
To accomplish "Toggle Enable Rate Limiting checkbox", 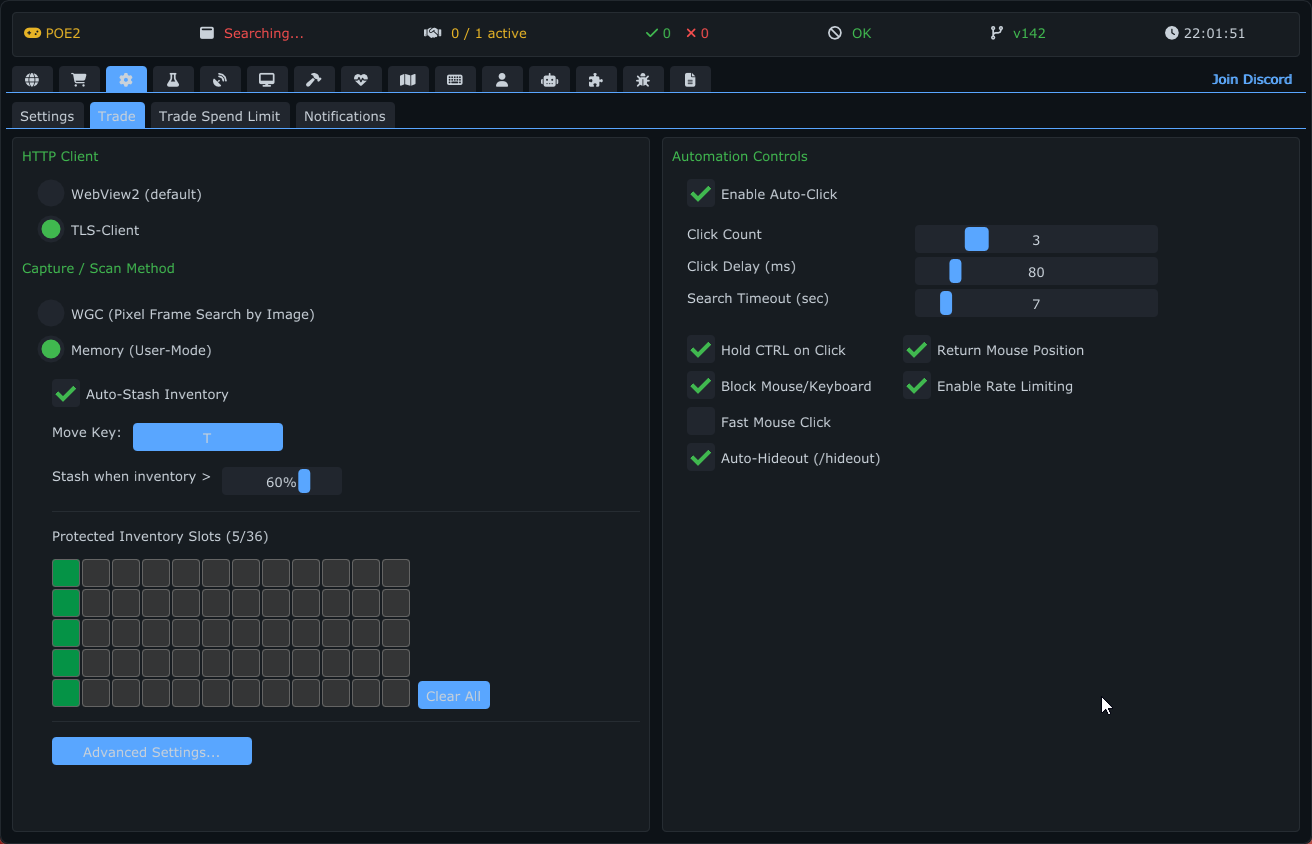I will (917, 386).
